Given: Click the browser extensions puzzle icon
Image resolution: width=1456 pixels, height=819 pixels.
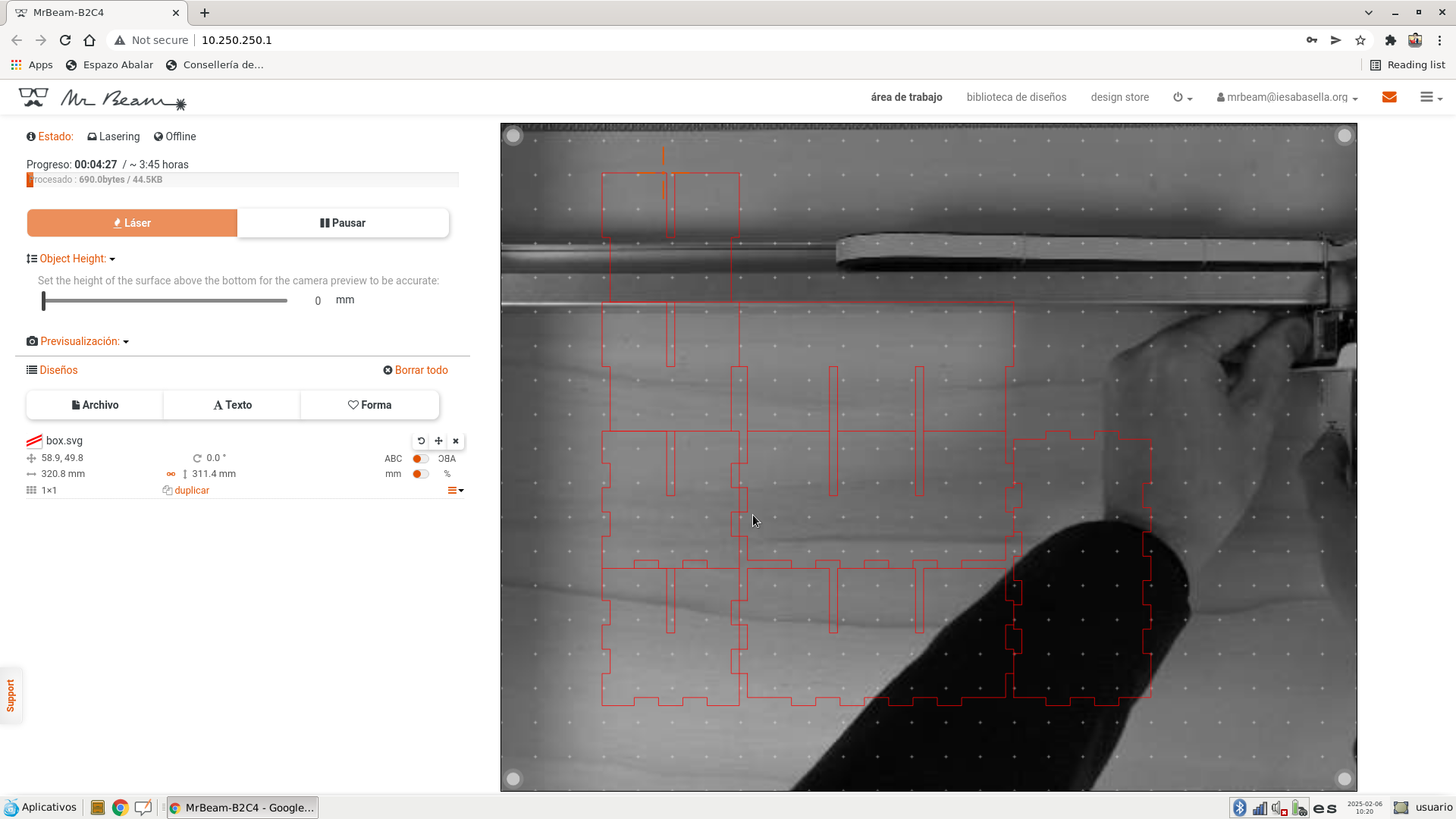Looking at the screenshot, I should [1390, 40].
